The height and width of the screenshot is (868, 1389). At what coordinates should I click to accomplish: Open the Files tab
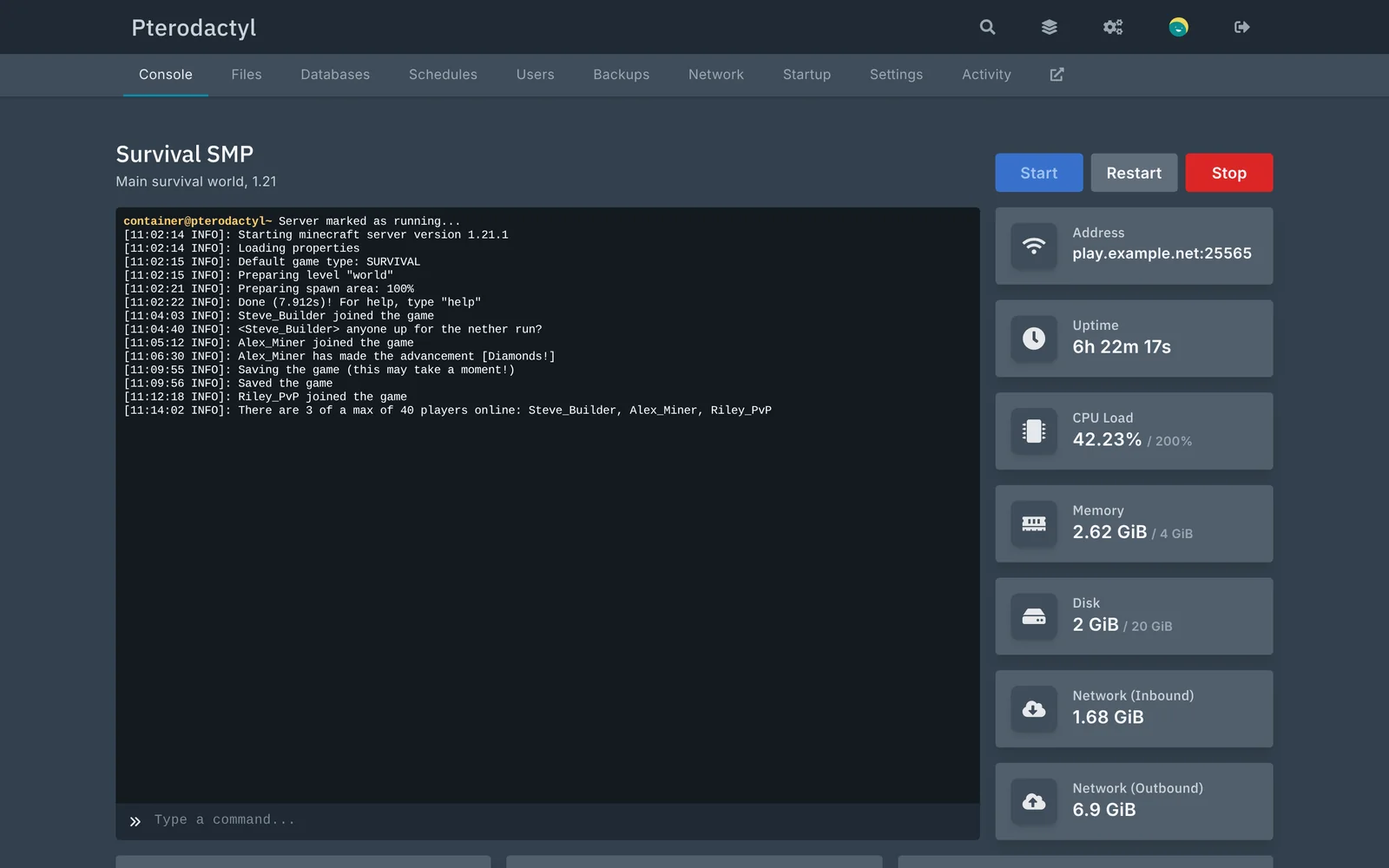[x=247, y=75]
